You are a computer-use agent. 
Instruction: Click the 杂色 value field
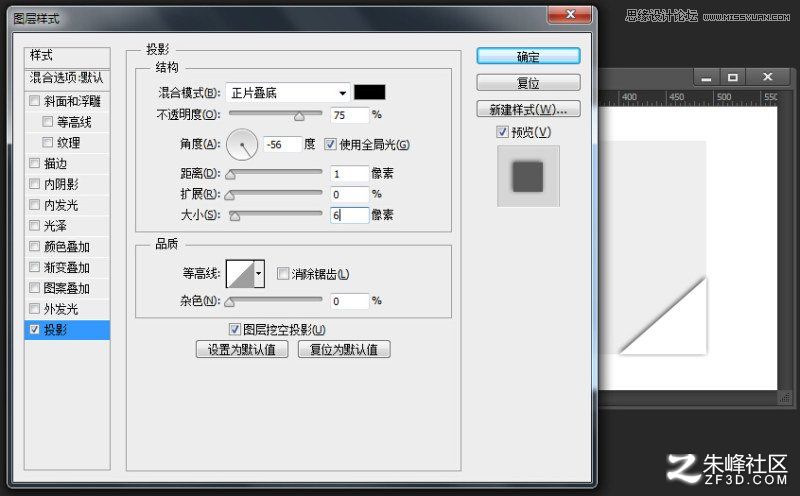349,301
